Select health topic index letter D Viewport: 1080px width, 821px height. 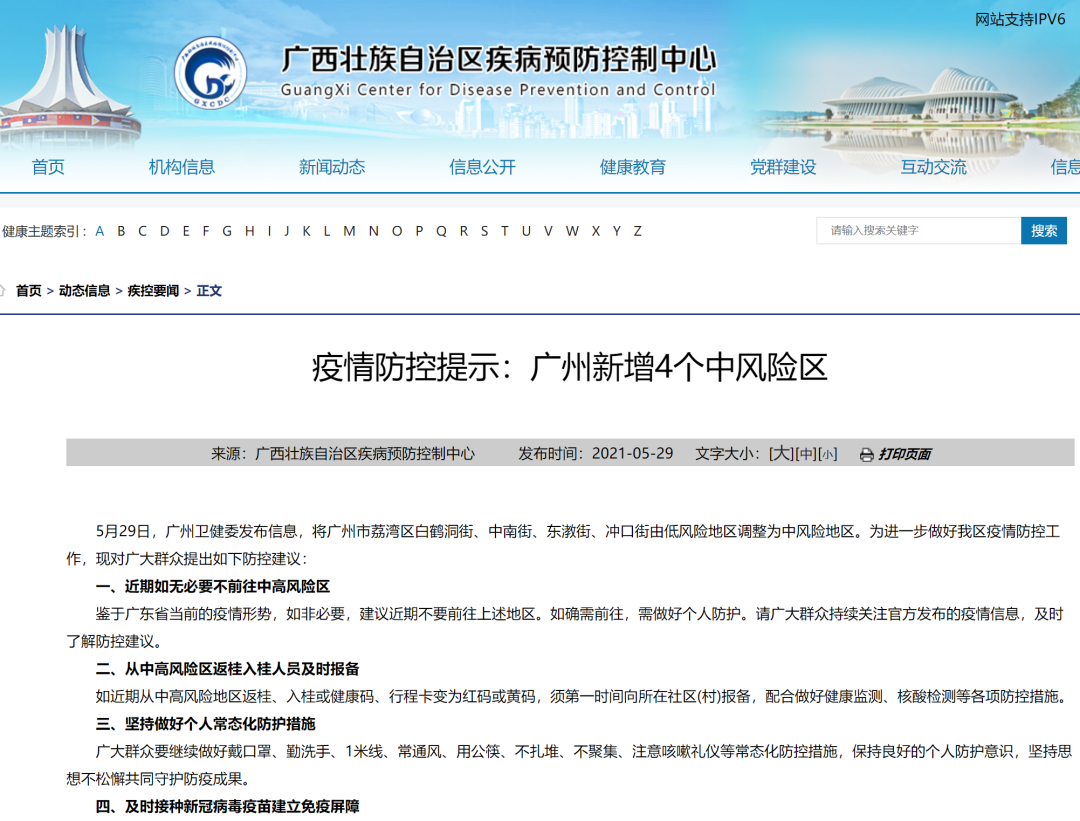click(165, 231)
